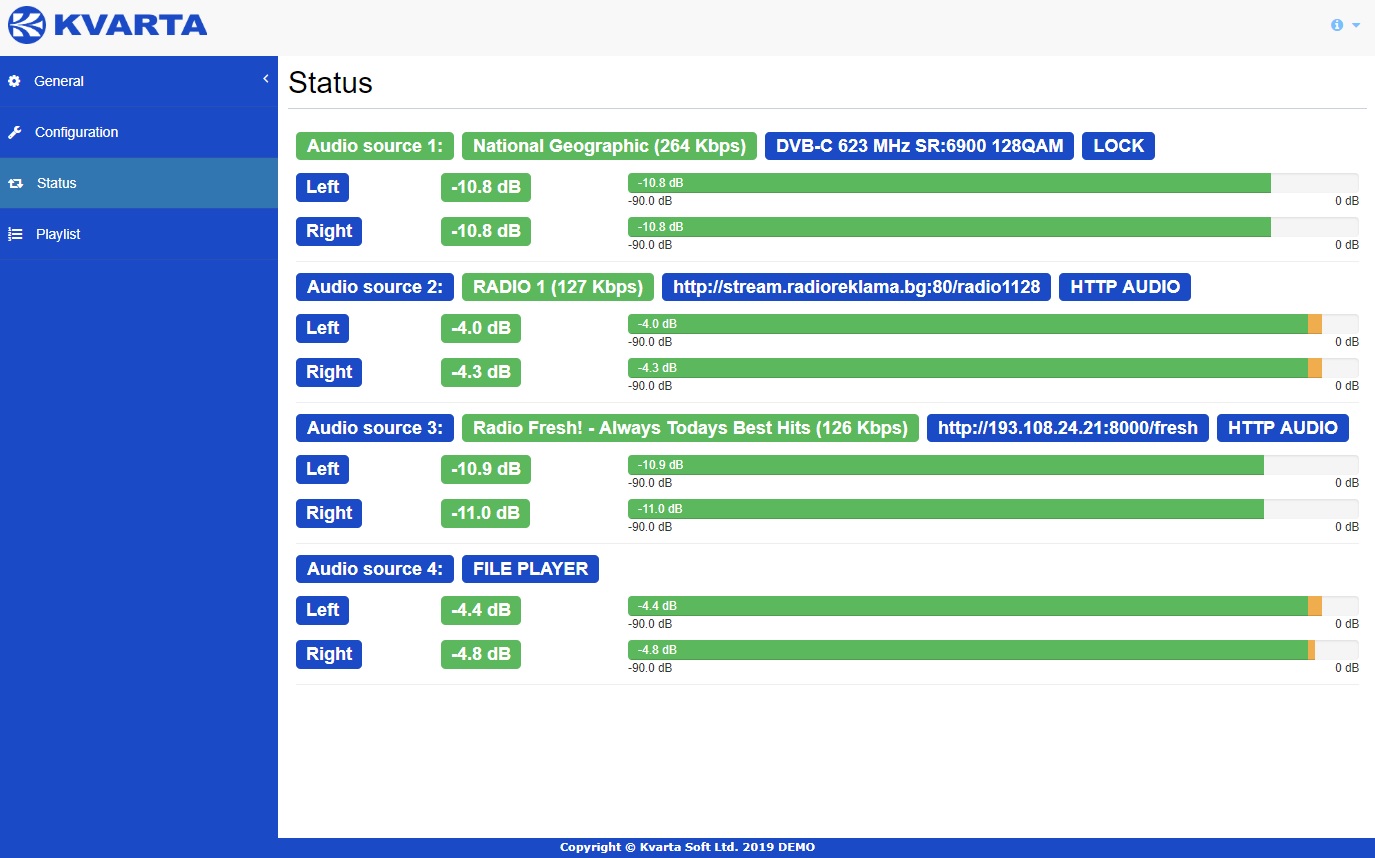Click the Audio source 1 label
Image resolution: width=1375 pixels, height=858 pixels.
[375, 146]
